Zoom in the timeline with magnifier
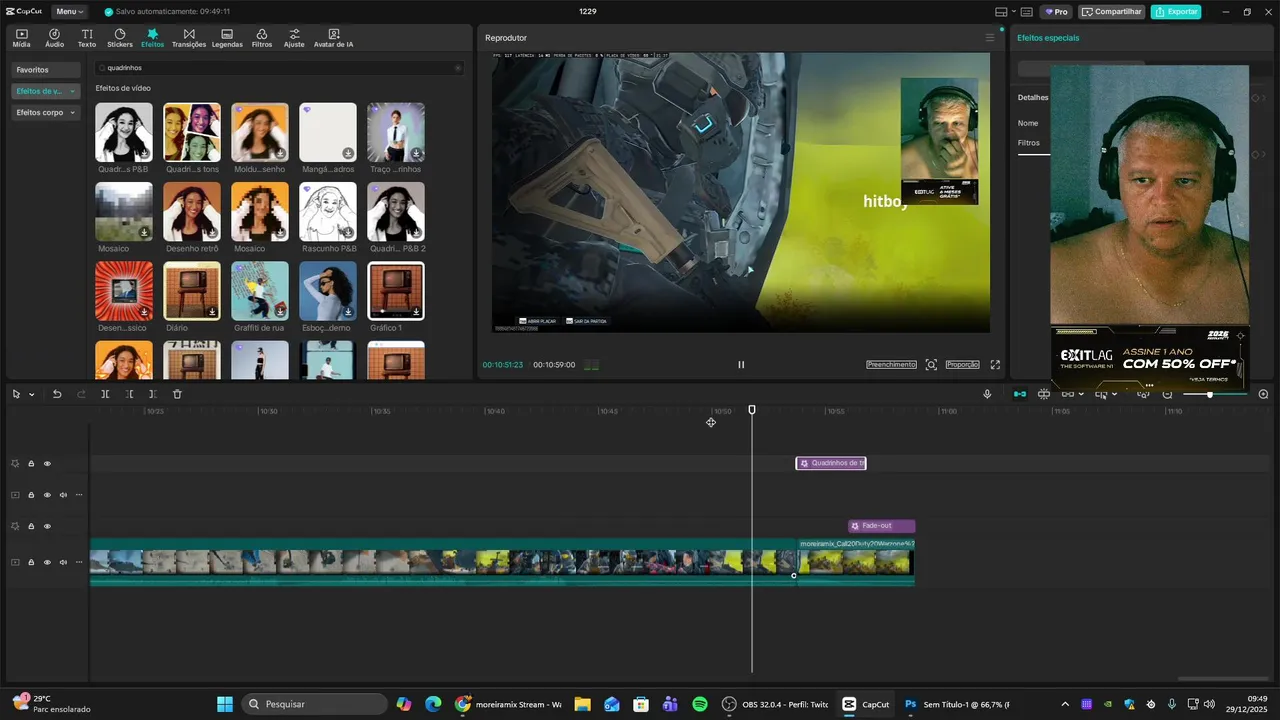 pos(1263,394)
